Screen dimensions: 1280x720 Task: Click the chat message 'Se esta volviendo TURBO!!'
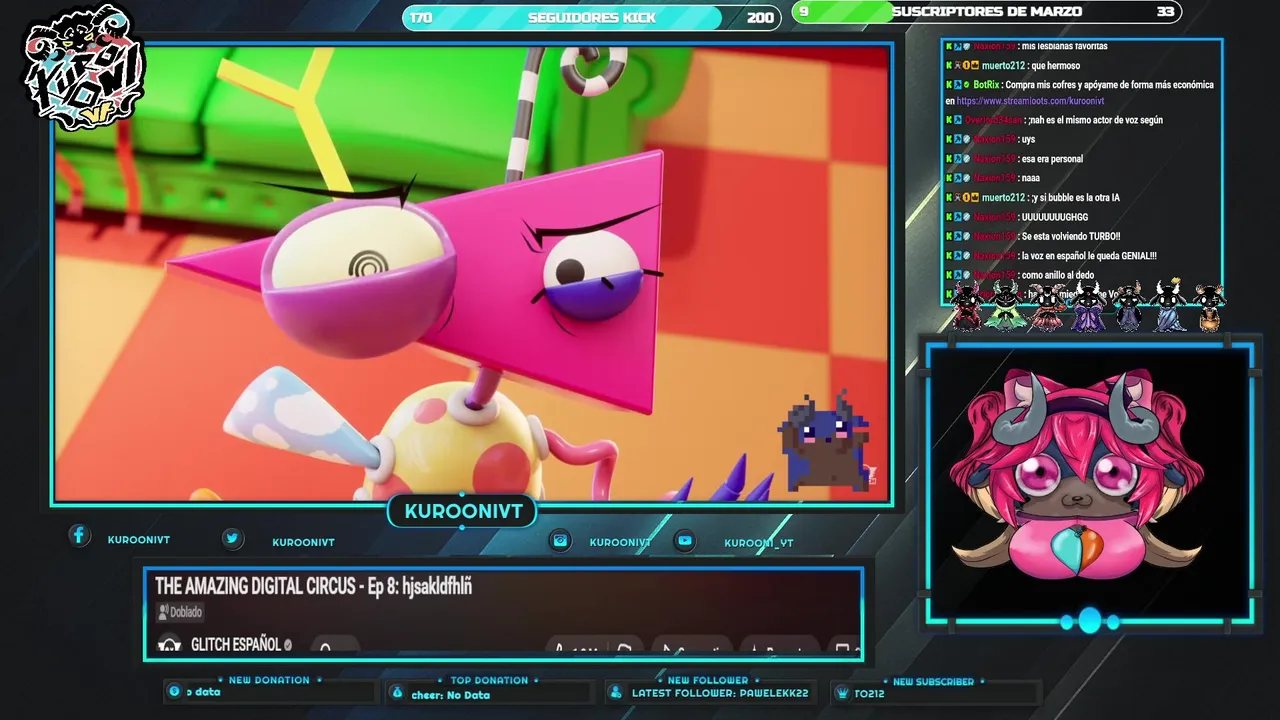point(1070,237)
